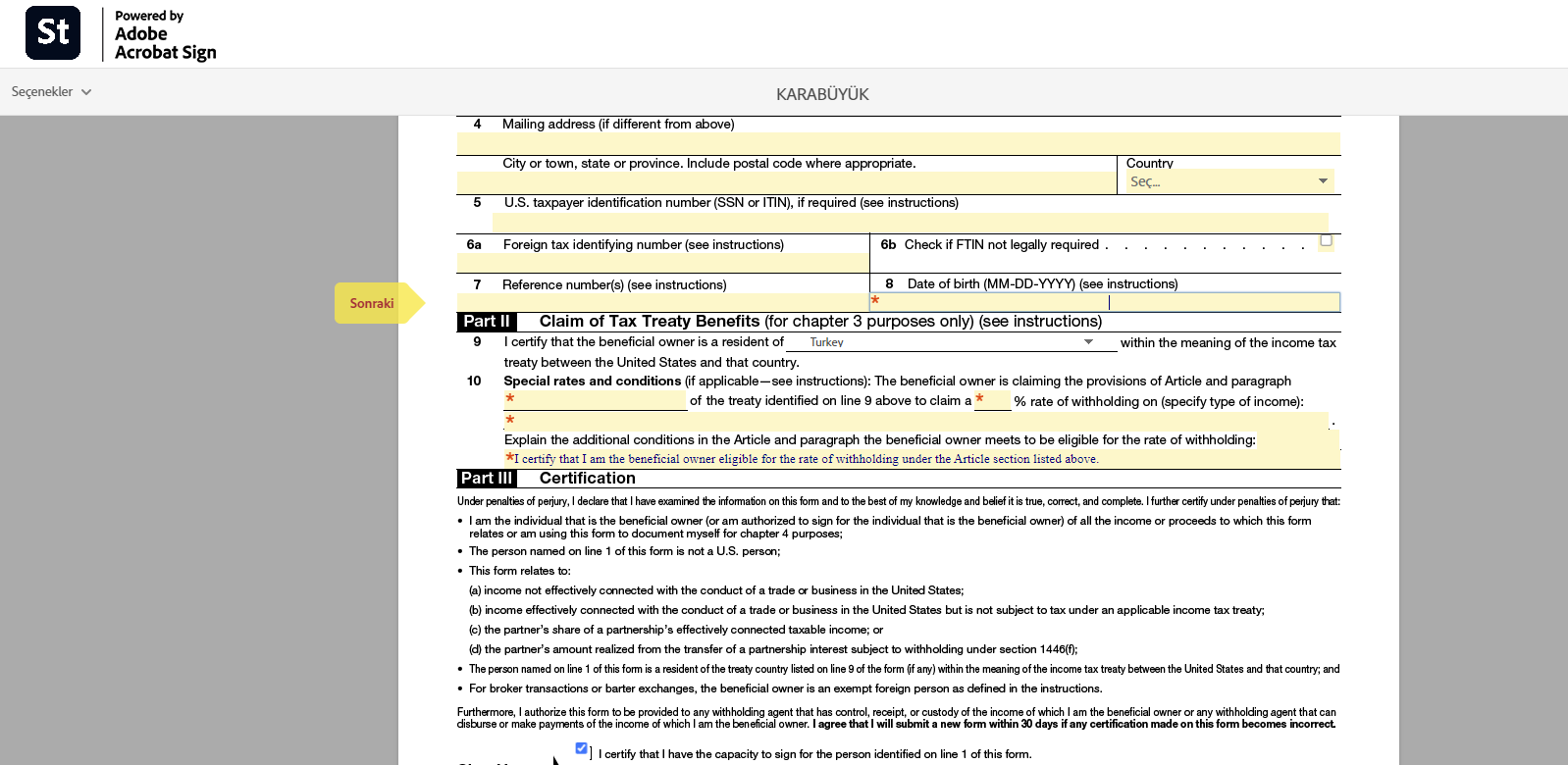Click the Article and paragraph field on line 10
The width and height of the screenshot is (1568, 765).
pos(595,400)
